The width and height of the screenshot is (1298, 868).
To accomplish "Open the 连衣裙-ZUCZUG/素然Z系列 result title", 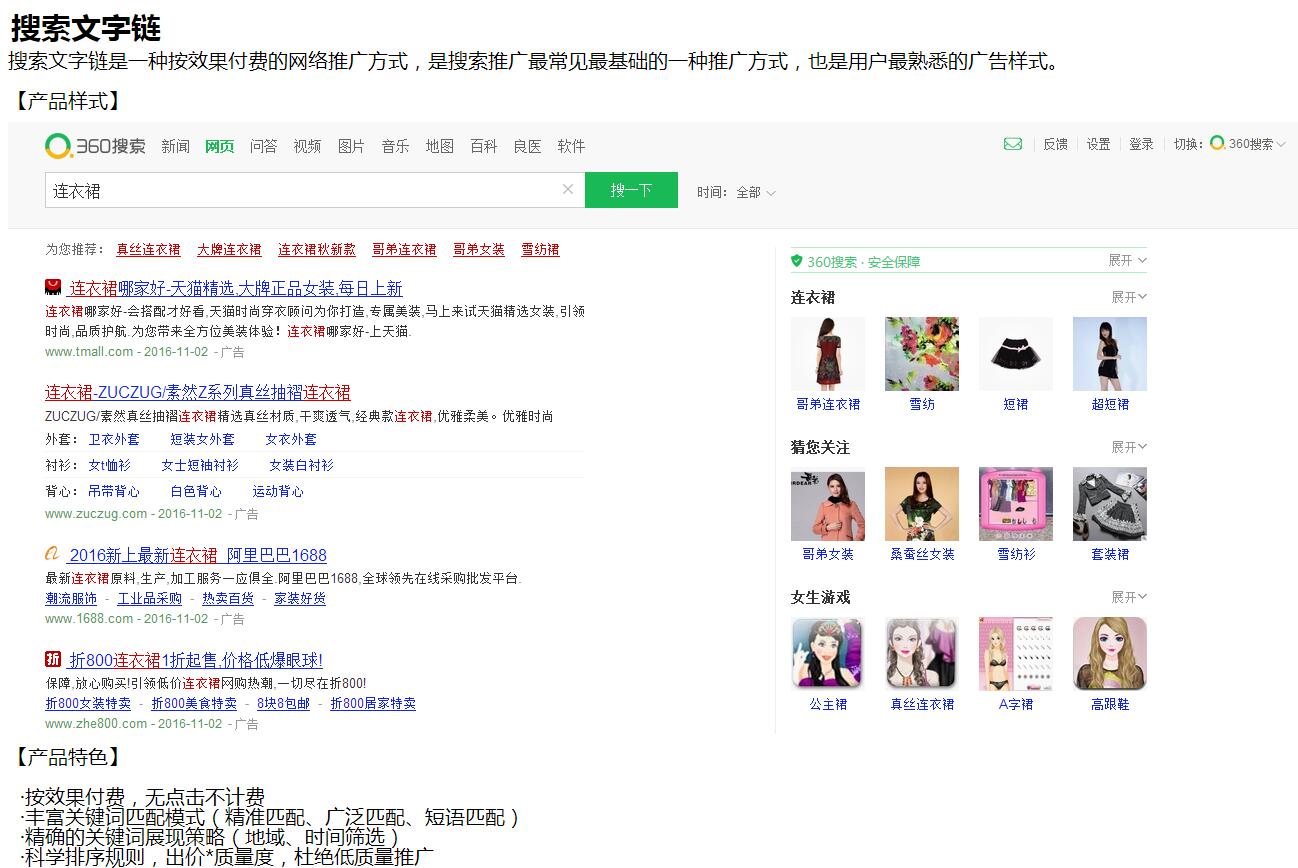I will coord(198,392).
